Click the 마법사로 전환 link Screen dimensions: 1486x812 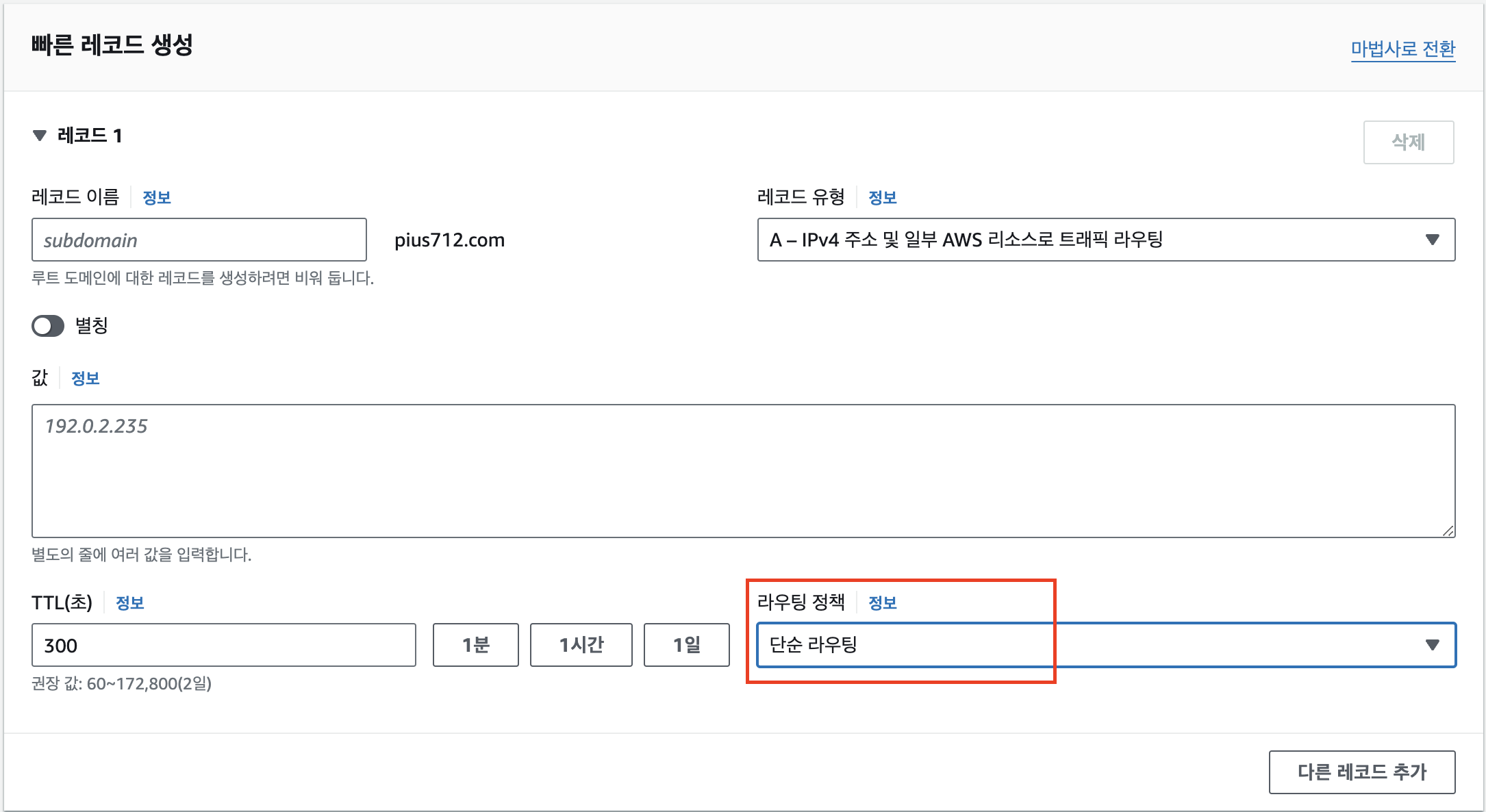click(1402, 49)
